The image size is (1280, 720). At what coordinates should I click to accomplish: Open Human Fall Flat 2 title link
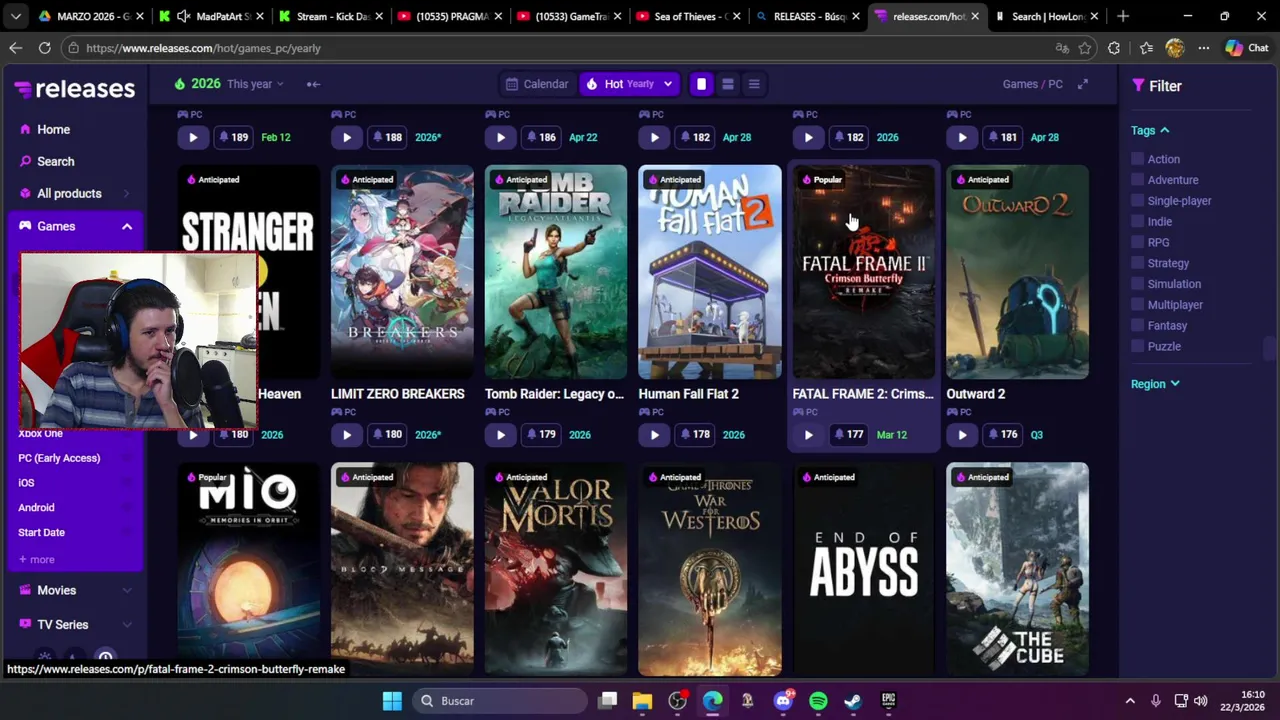click(x=688, y=394)
